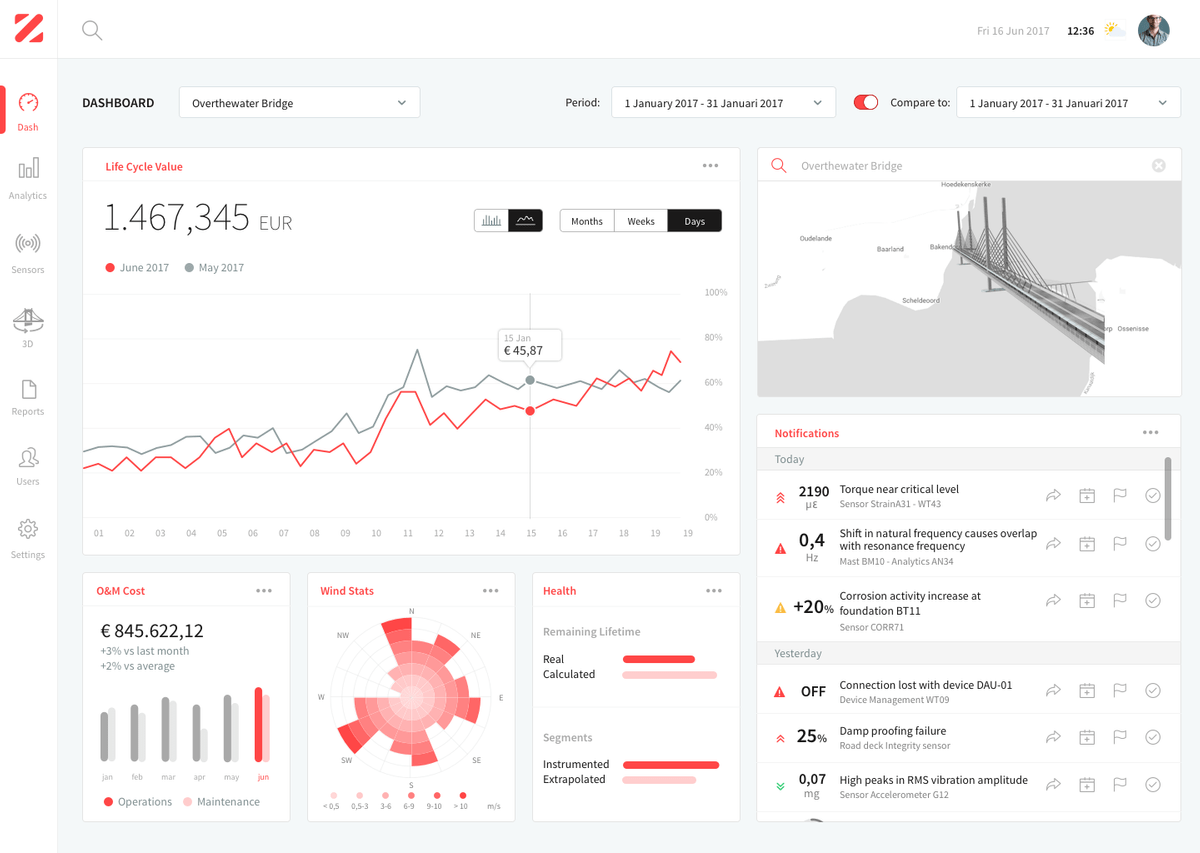Switch chart to bar graph view icon
This screenshot has height=853, width=1200.
tap(491, 221)
